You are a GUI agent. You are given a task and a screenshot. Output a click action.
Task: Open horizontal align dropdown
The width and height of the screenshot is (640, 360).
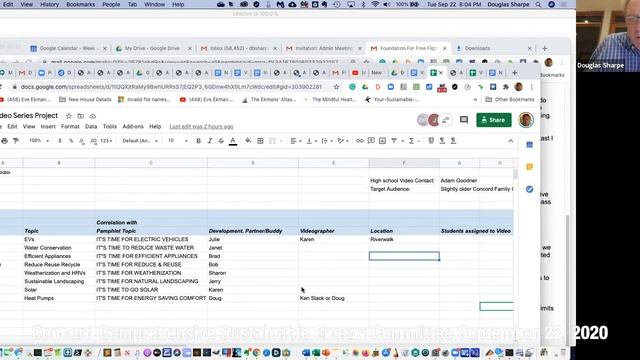tap(296, 141)
